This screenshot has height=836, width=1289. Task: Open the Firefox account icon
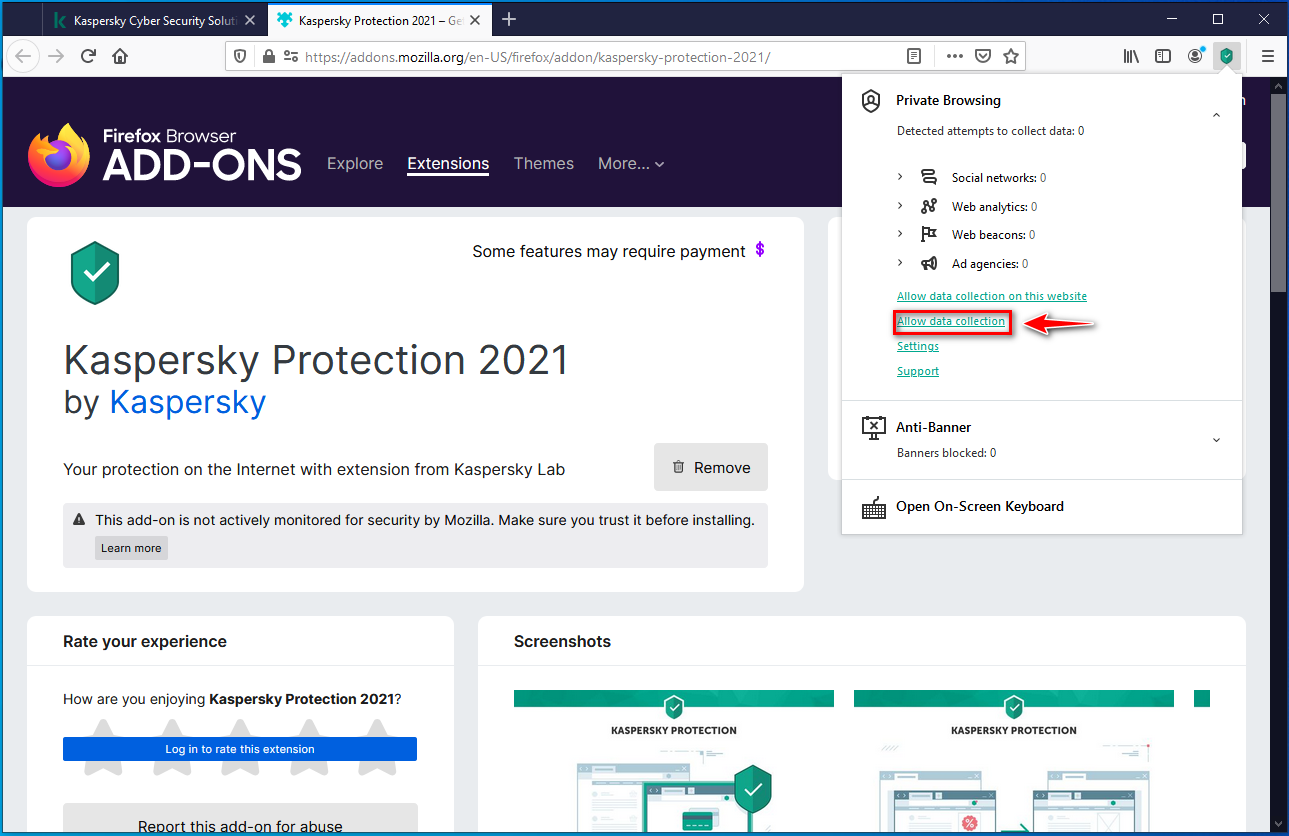(1195, 56)
